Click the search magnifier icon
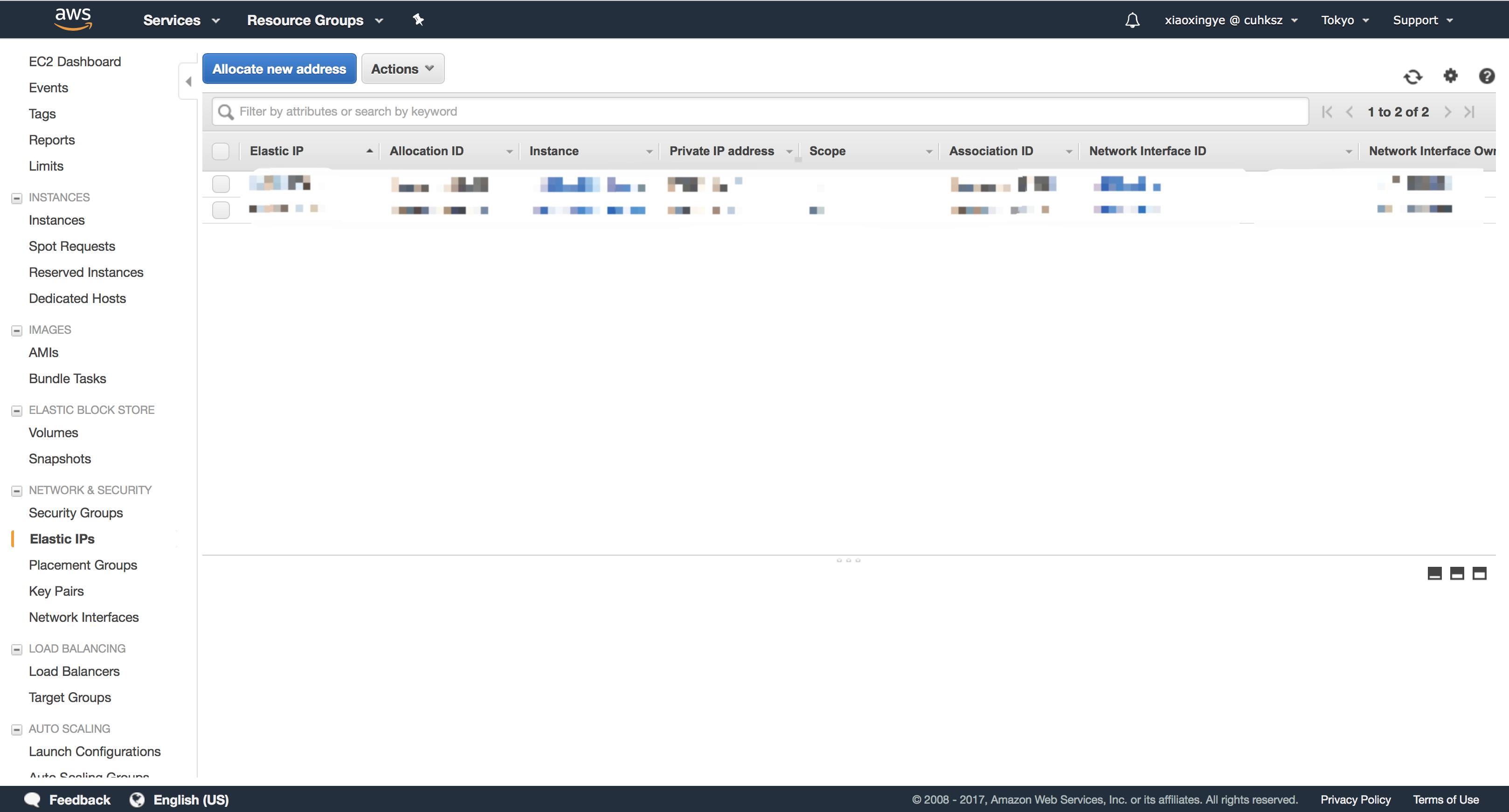This screenshot has width=1509, height=812. click(x=226, y=111)
